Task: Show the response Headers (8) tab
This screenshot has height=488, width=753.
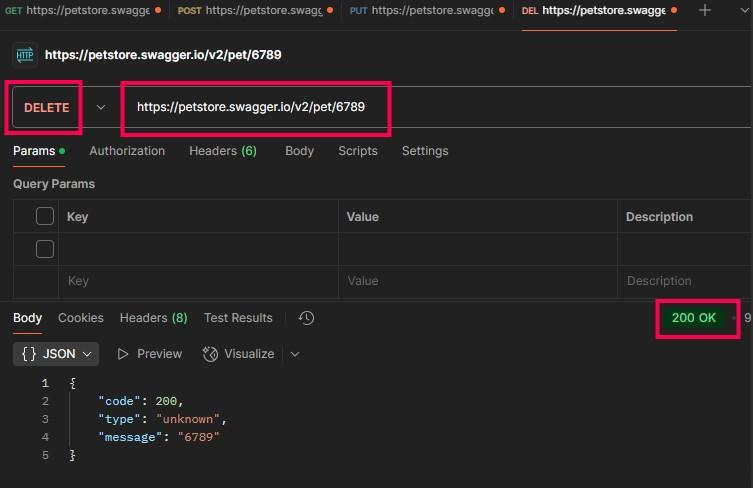Action: click(154, 318)
